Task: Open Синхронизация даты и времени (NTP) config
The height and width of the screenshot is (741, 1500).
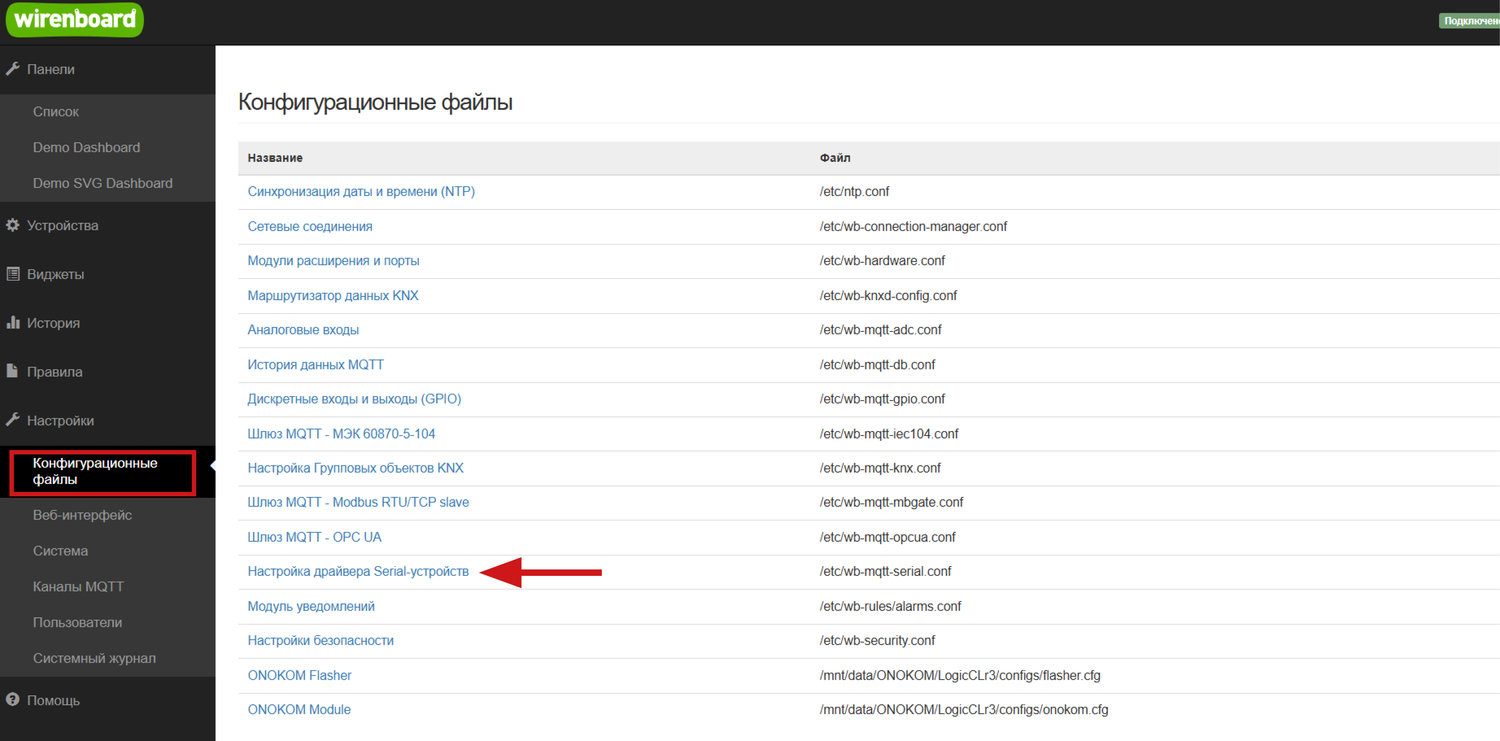Action: point(361,191)
